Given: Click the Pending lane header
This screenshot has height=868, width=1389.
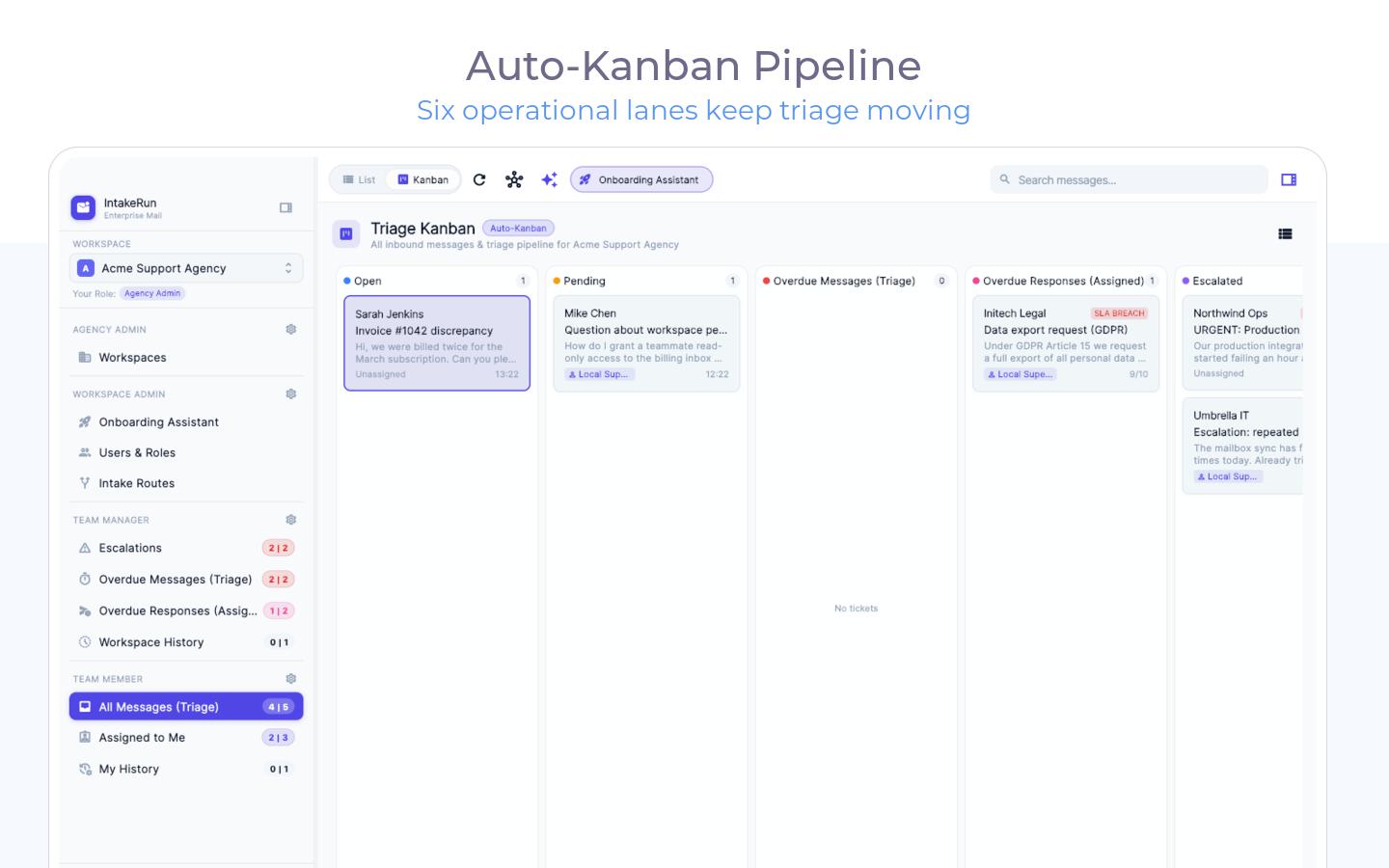Looking at the screenshot, I should [x=646, y=281].
